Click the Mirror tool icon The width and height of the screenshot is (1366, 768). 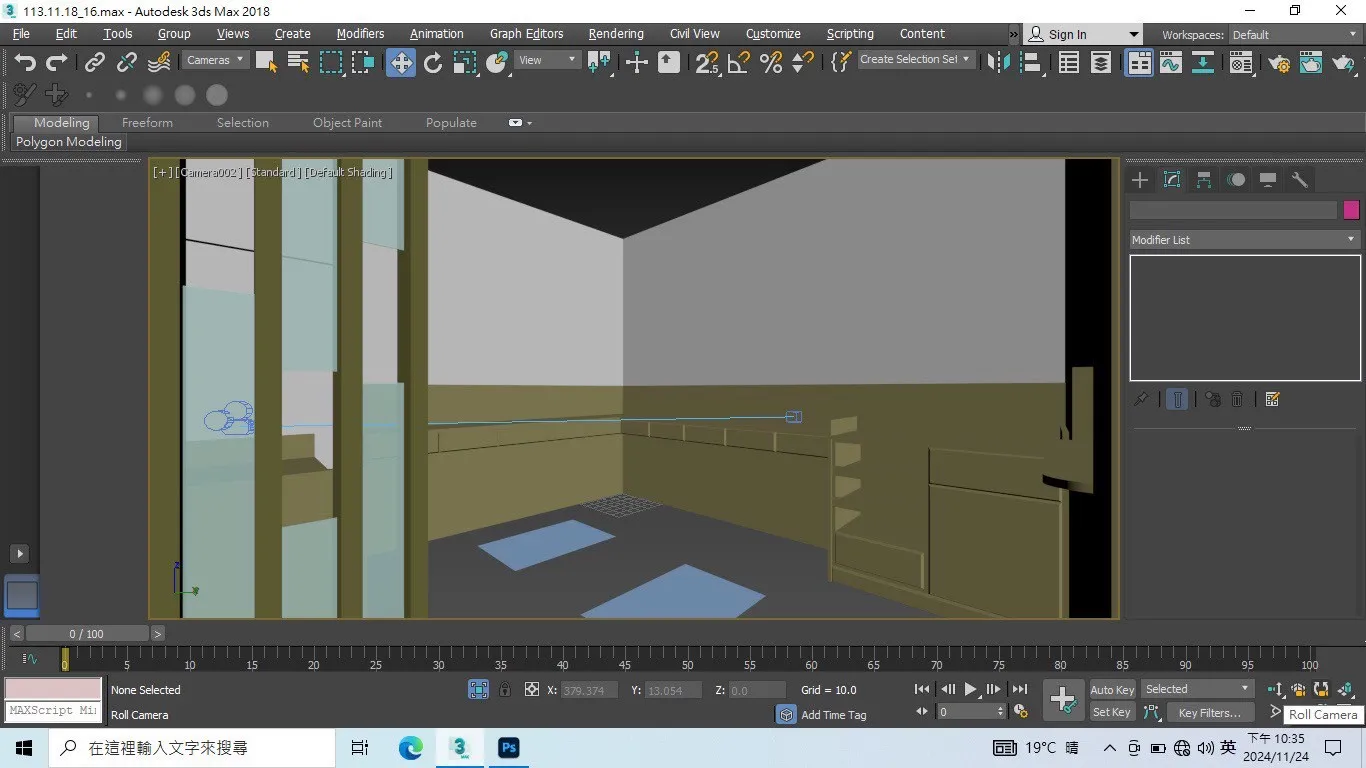click(x=997, y=63)
